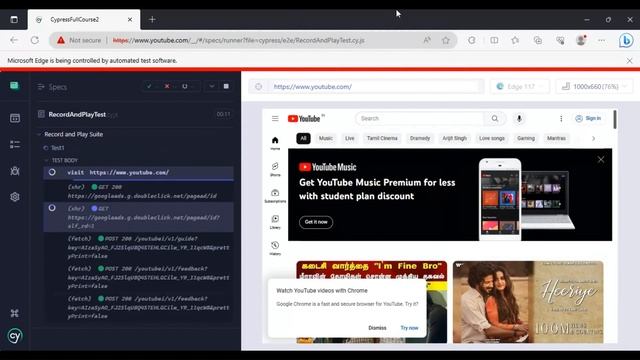Click the Cypress logo at bottom left
This screenshot has height=360, width=640.
(15, 336)
